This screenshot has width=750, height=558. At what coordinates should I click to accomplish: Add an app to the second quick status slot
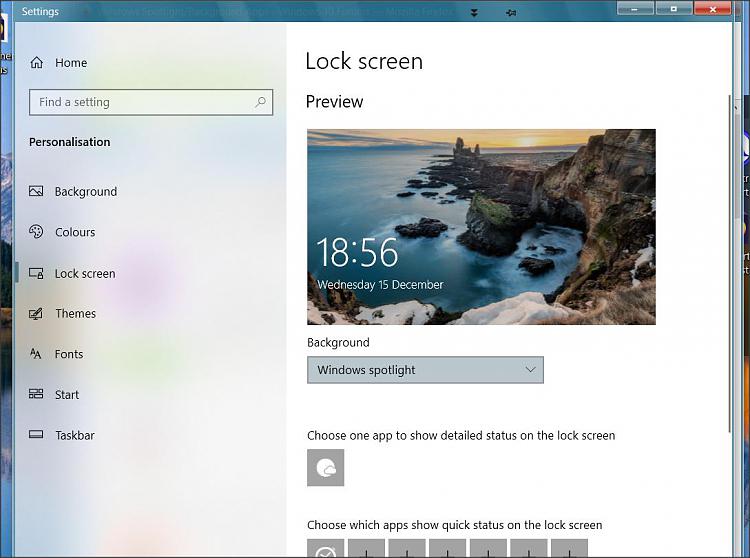(x=367, y=549)
